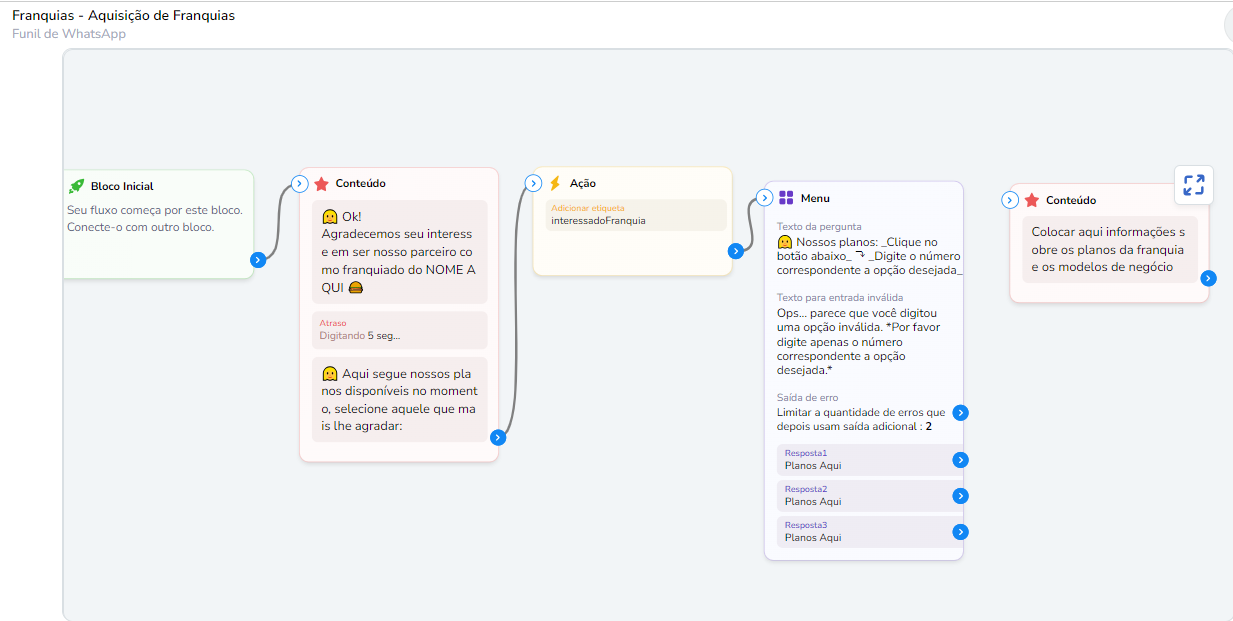Image resolution: width=1233 pixels, height=621 pixels.
Task: Select the Ok! Agradecemos message bubble
Action: click(x=398, y=251)
